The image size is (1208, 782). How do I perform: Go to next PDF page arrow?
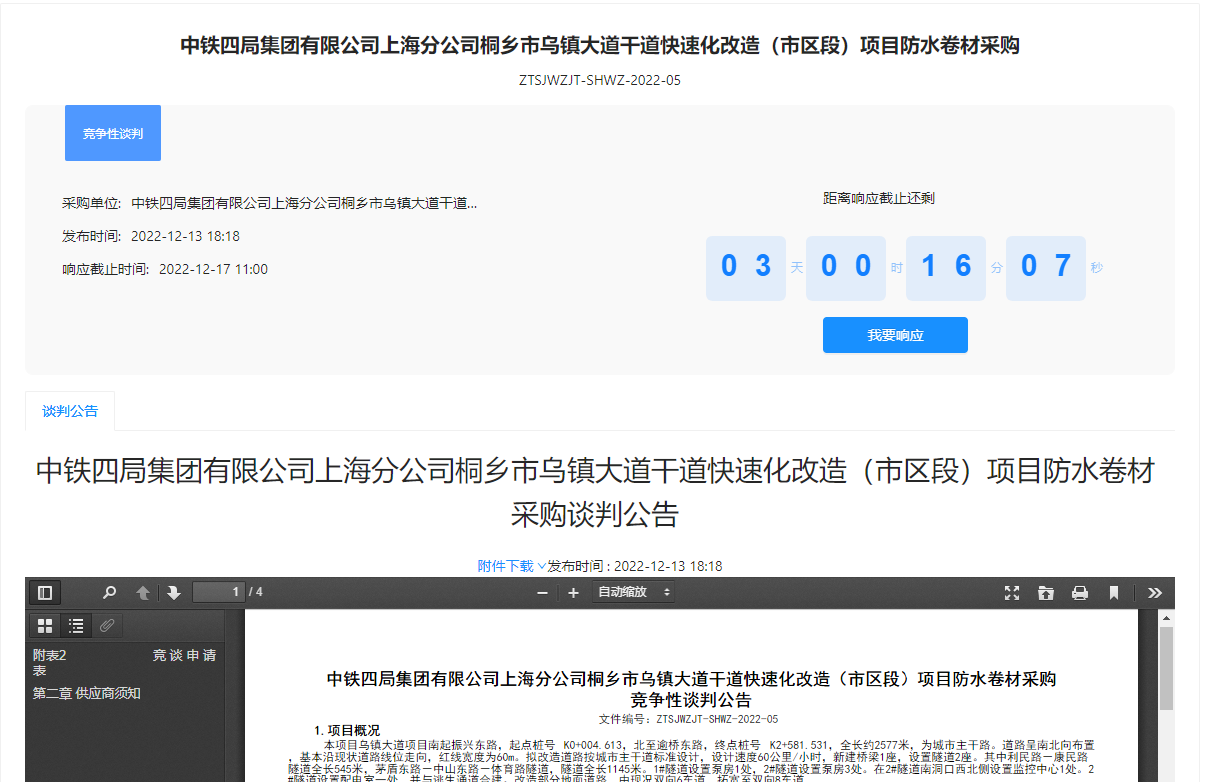click(x=174, y=592)
